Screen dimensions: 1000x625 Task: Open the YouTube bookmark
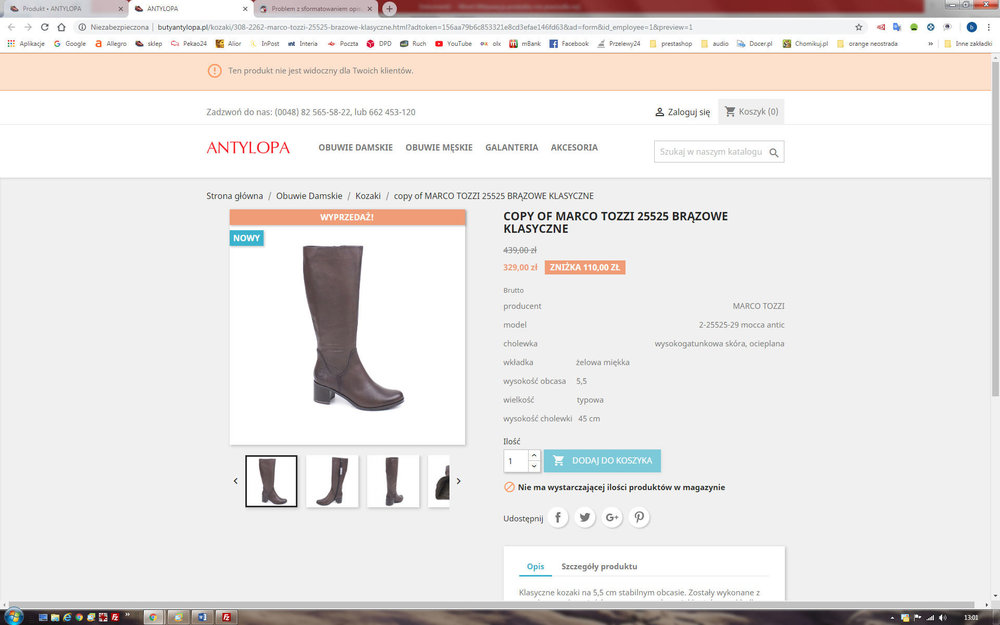[453, 43]
